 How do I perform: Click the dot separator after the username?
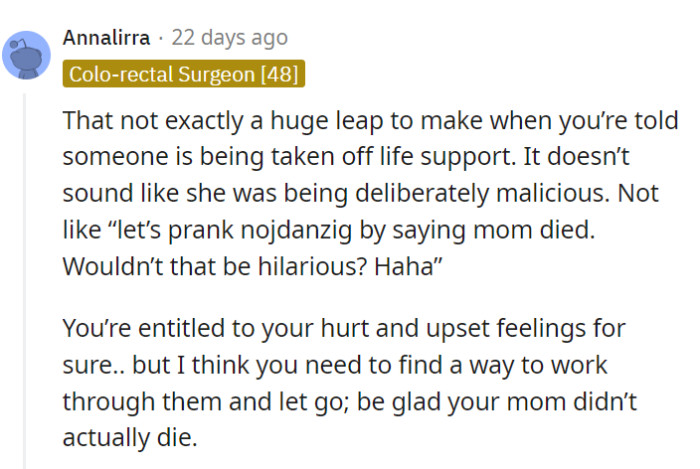(x=161, y=38)
